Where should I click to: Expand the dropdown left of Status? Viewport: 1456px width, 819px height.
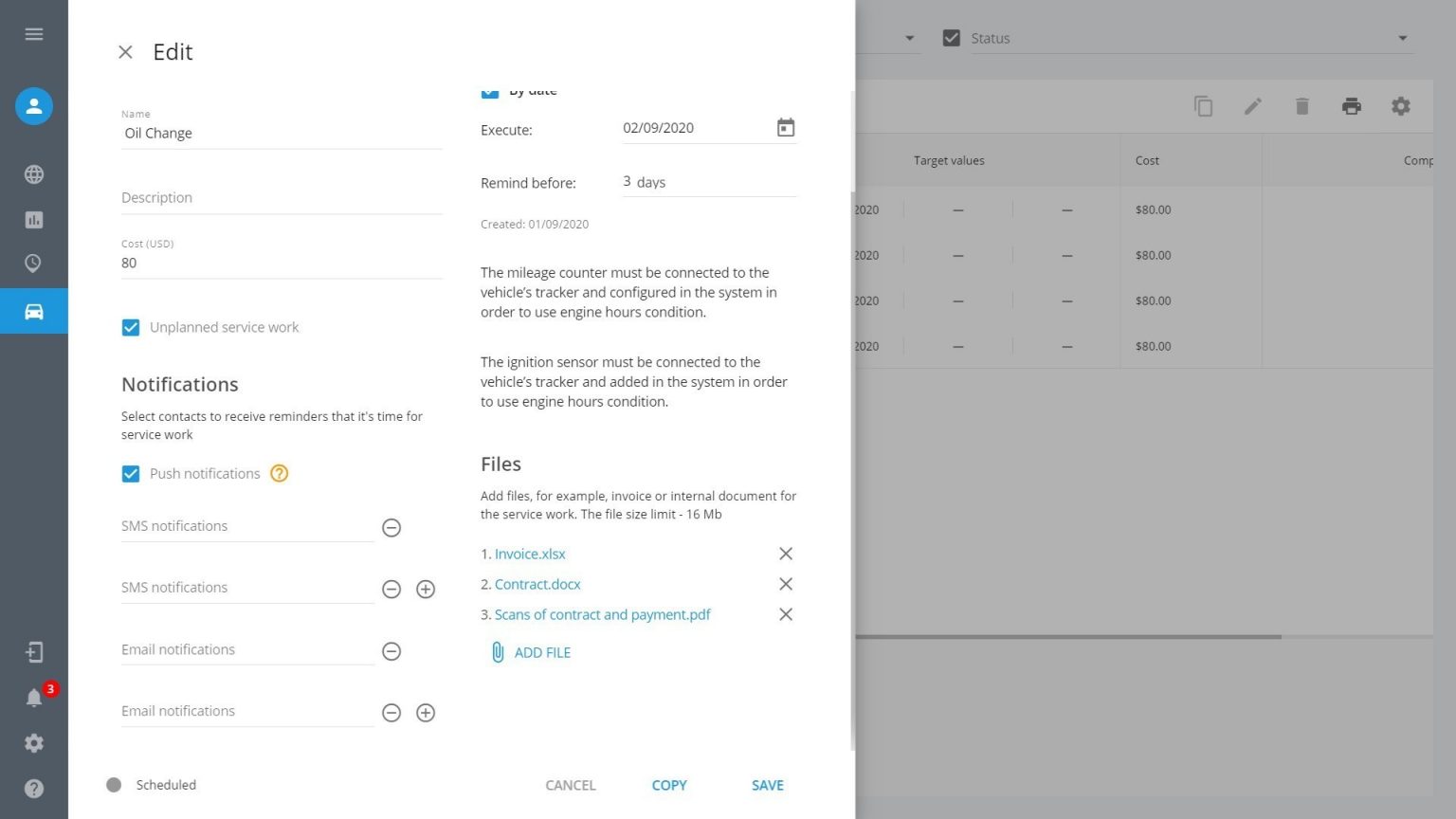coord(910,38)
